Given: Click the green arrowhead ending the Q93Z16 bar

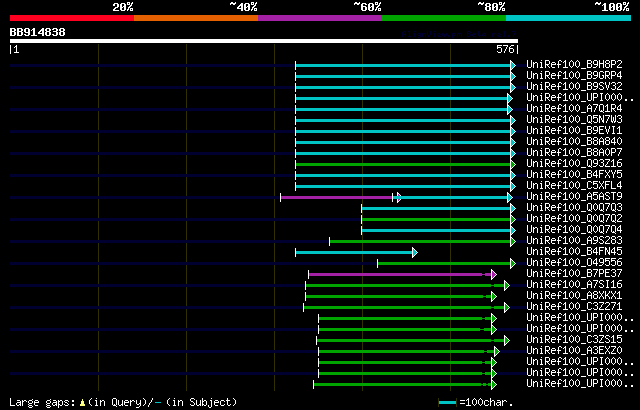Looking at the screenshot, I should click(x=513, y=164).
